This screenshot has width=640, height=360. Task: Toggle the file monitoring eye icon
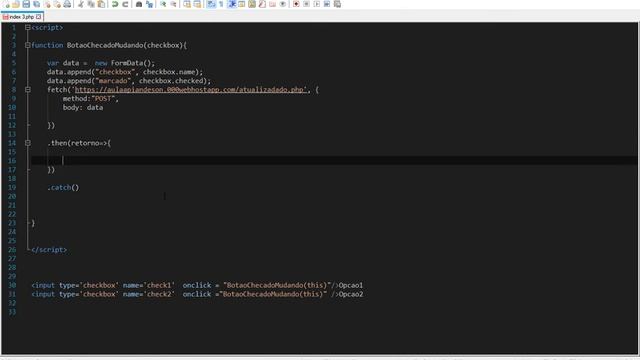282,4
